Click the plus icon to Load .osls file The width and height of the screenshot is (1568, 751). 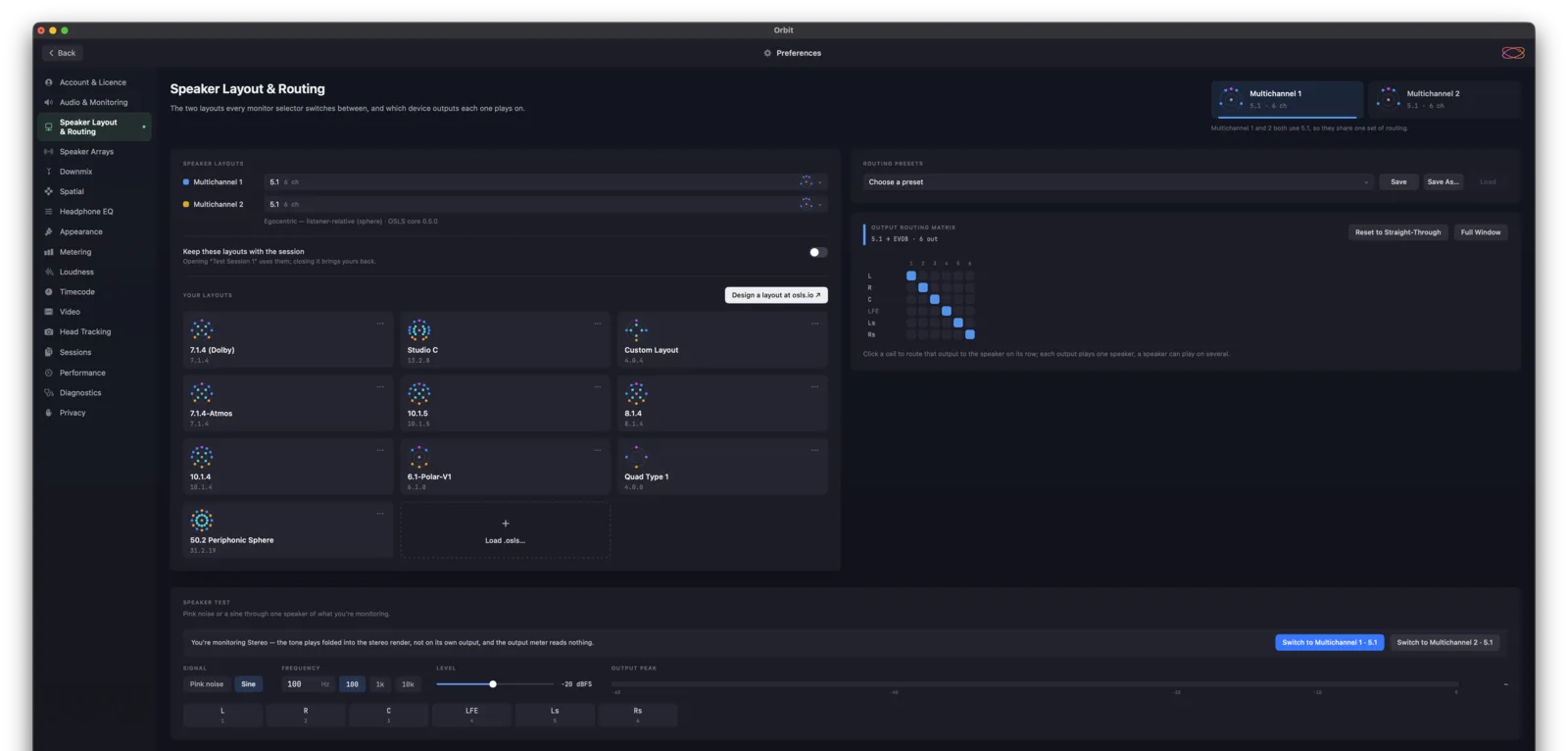coord(506,524)
